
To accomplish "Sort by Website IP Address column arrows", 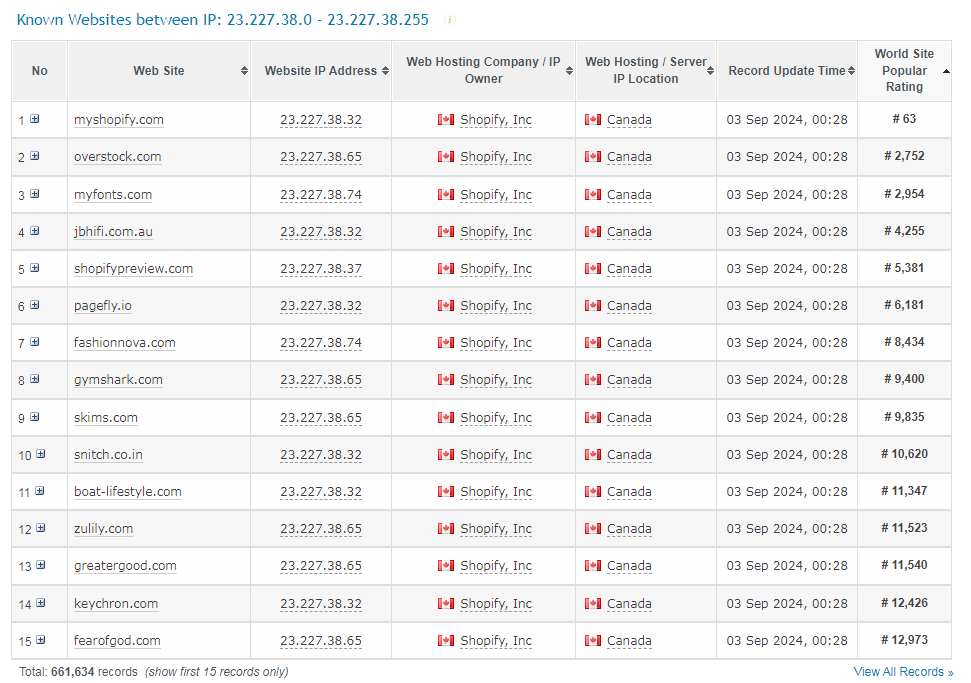I will tap(385, 71).
